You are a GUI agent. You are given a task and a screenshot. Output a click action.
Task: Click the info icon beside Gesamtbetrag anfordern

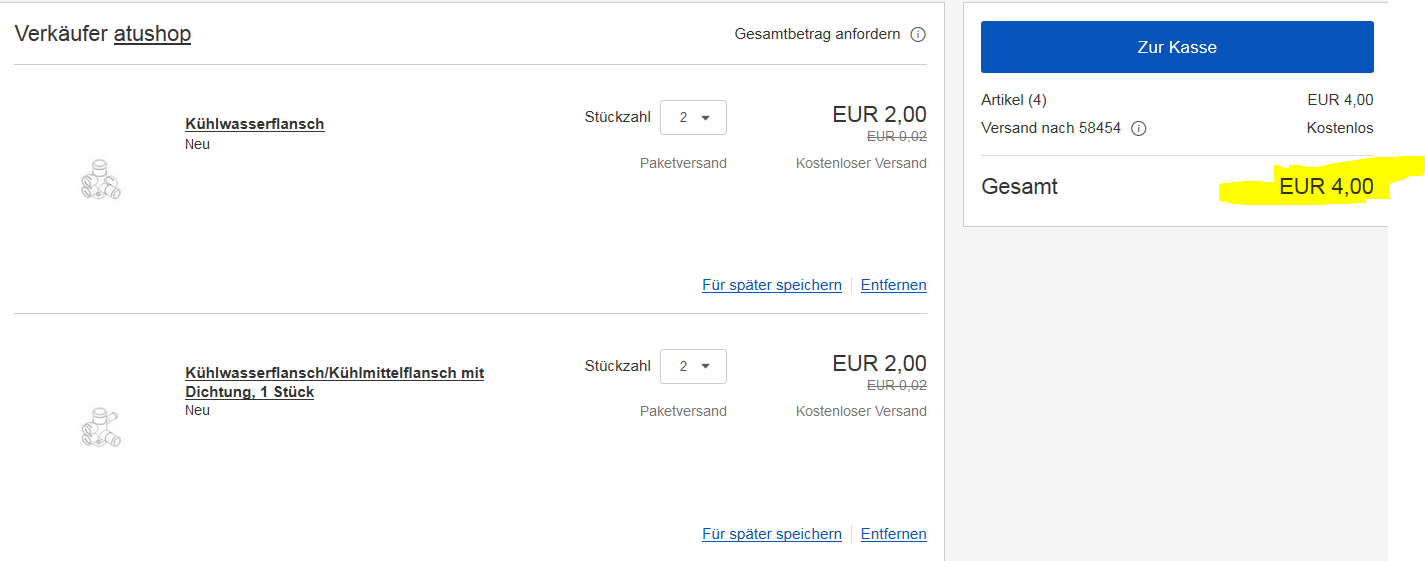click(x=918, y=35)
